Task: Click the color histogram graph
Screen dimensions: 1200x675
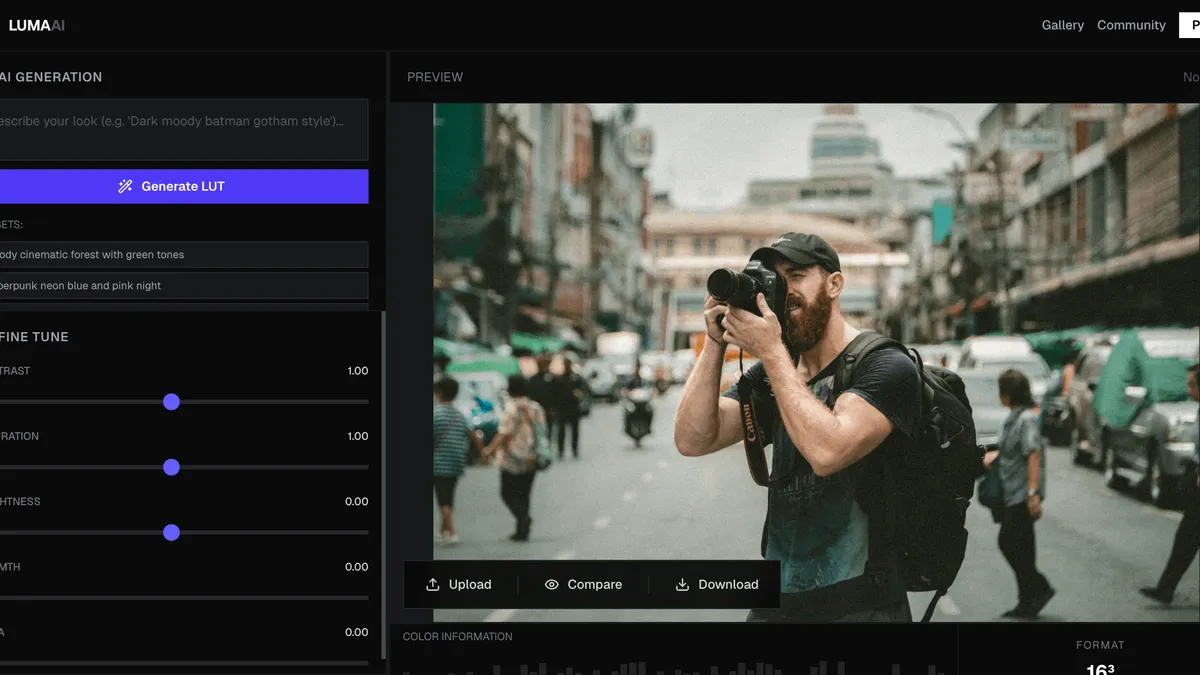Action: (x=673, y=666)
